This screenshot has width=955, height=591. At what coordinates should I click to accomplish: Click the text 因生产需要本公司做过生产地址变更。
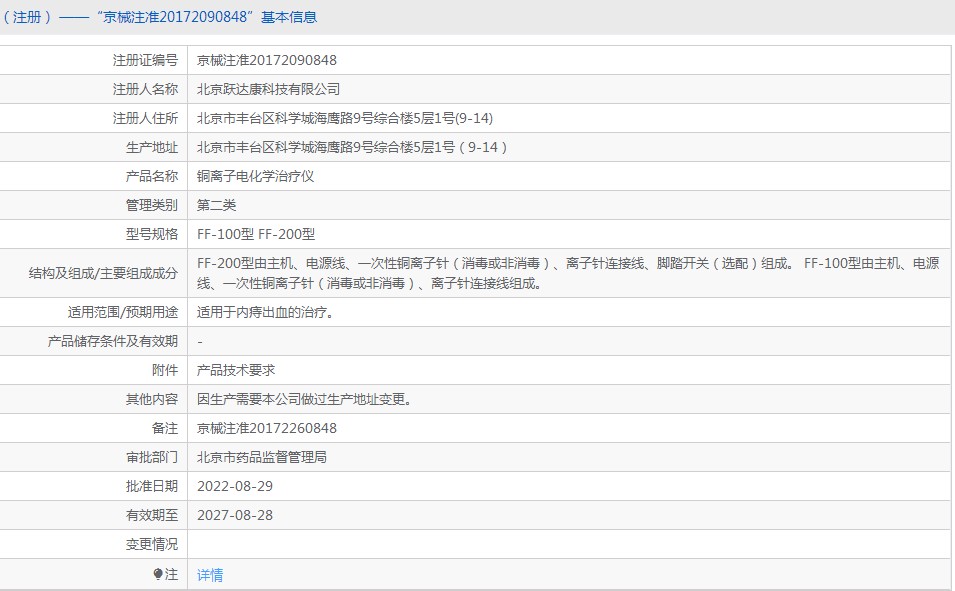305,400
